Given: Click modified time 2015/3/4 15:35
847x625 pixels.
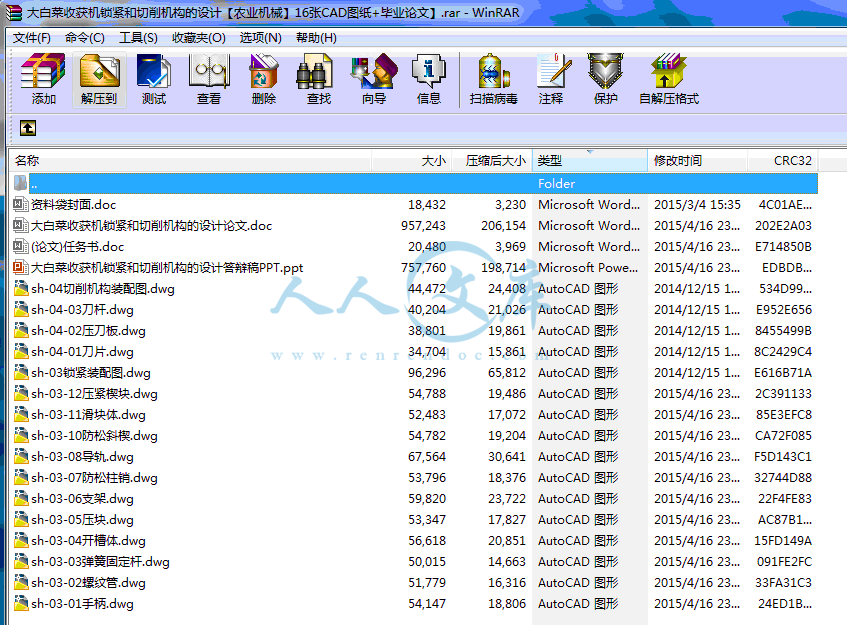Looking at the screenshot, I should 697,204.
